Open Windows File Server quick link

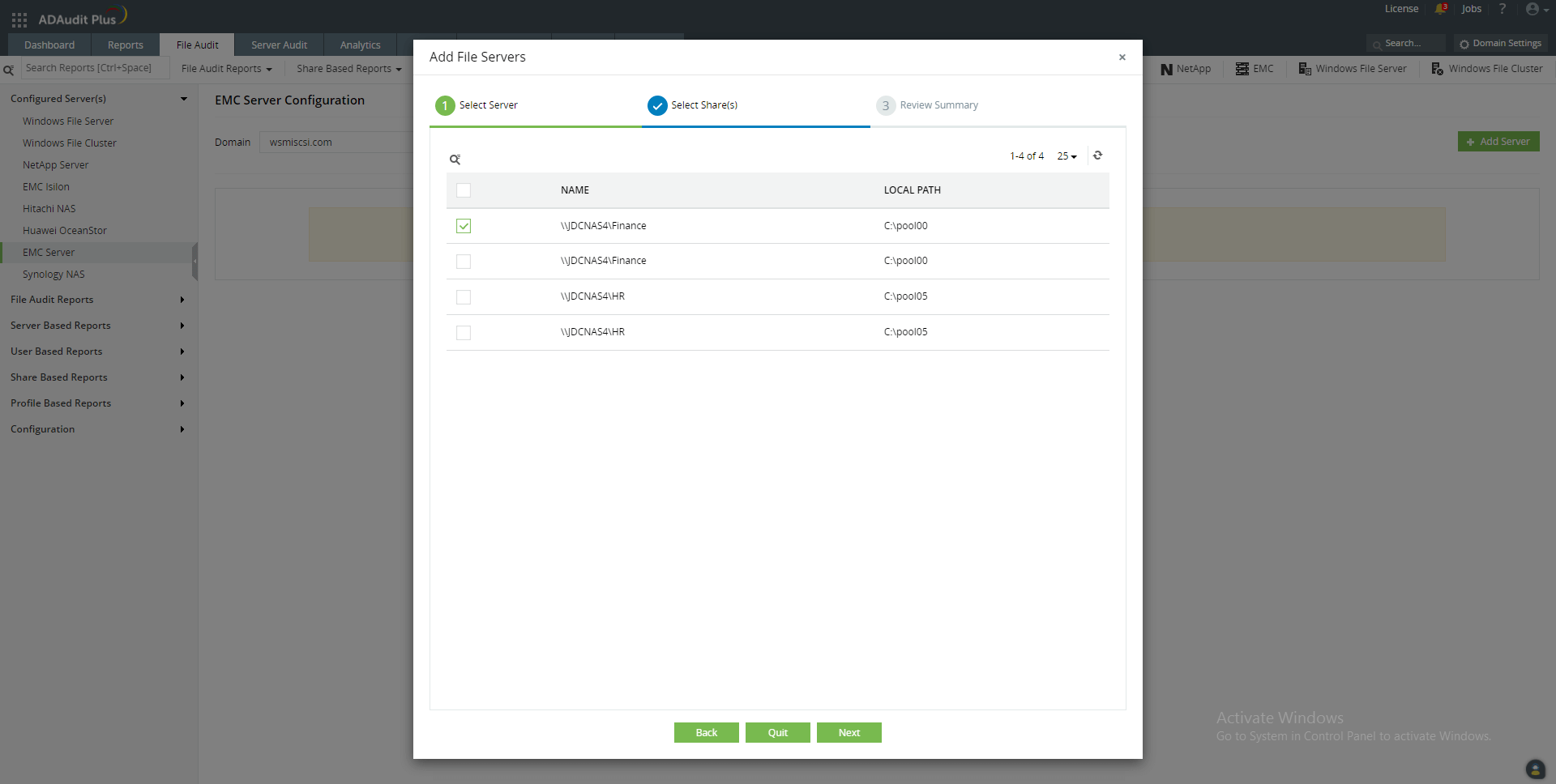pyautogui.click(x=1352, y=69)
